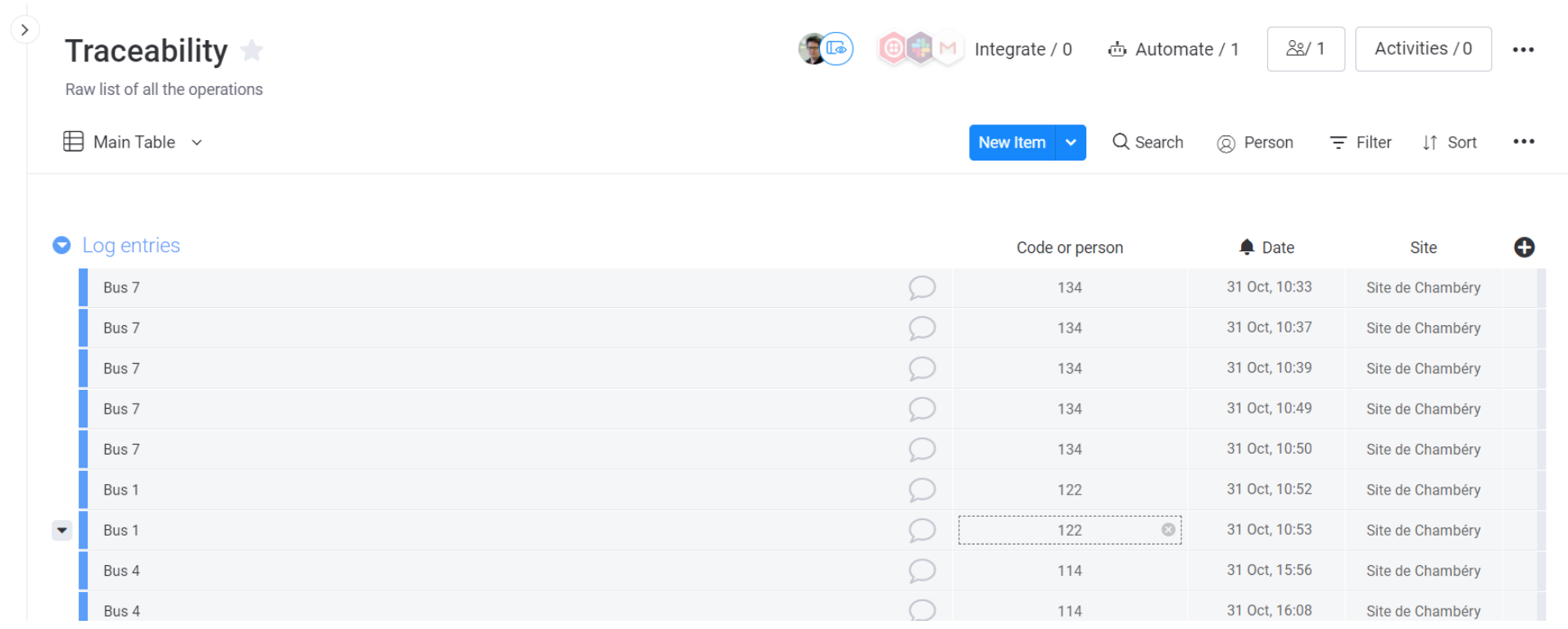Open Automate robot icon menu
This screenshot has height=629, width=1568.
click(1117, 50)
